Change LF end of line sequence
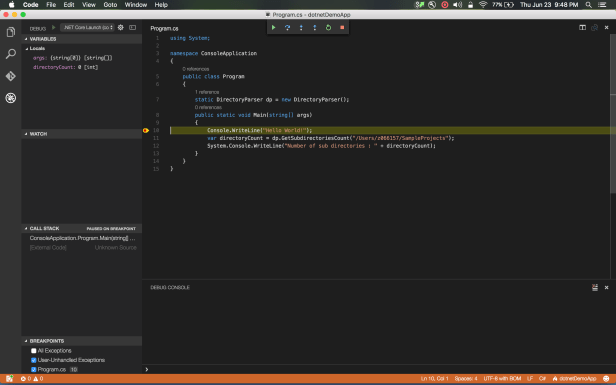Viewport: 616px width, 385px height. click(530, 379)
